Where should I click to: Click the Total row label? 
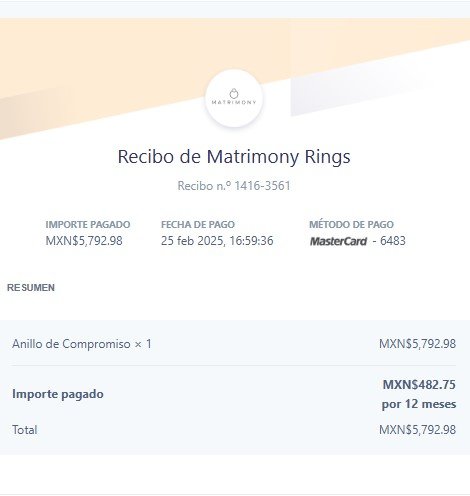pyautogui.click(x=25, y=430)
